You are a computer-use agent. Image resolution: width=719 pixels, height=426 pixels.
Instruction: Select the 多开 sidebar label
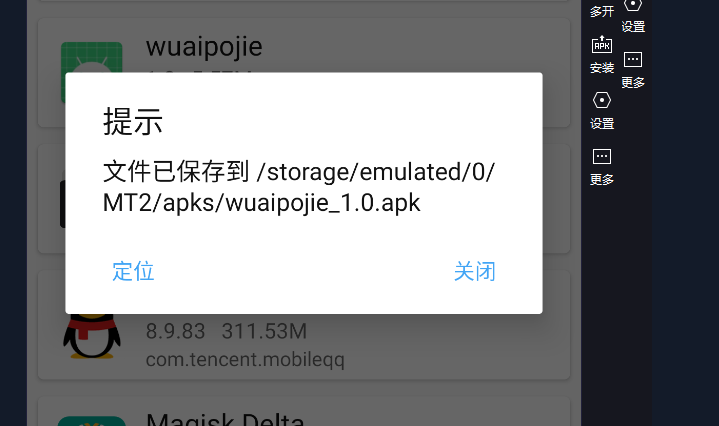602,11
